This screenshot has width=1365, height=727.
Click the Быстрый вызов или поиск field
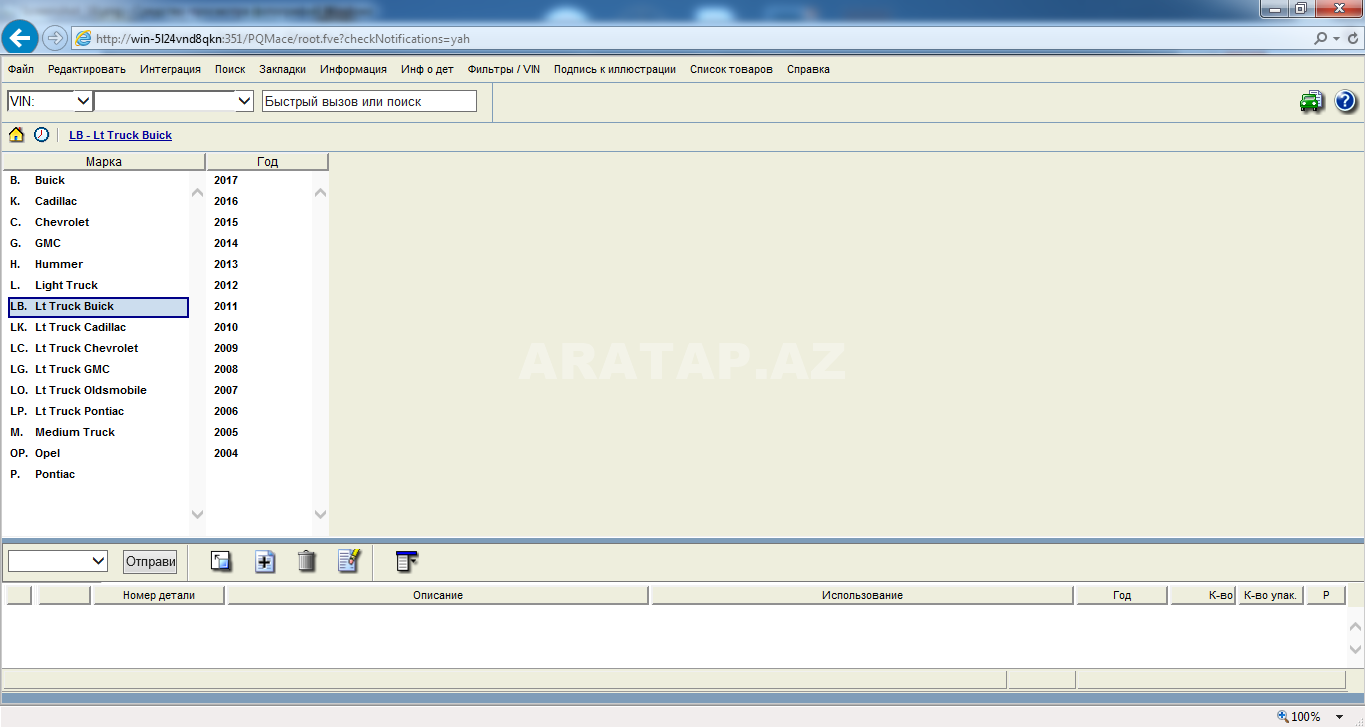coord(369,101)
